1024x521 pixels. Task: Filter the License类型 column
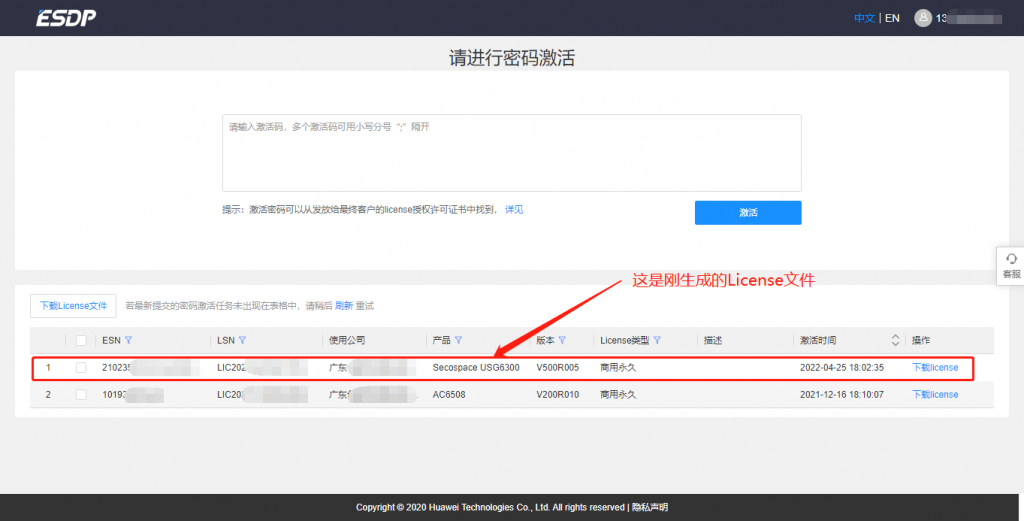click(x=657, y=340)
